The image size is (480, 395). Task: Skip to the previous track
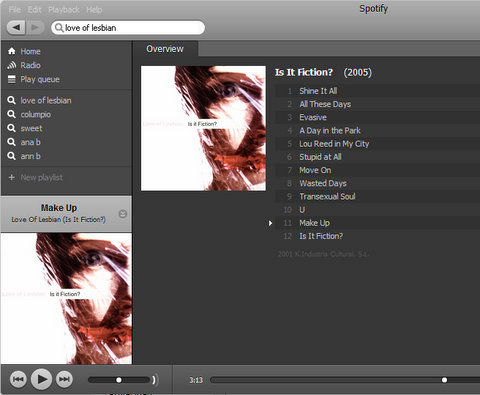coord(18,379)
